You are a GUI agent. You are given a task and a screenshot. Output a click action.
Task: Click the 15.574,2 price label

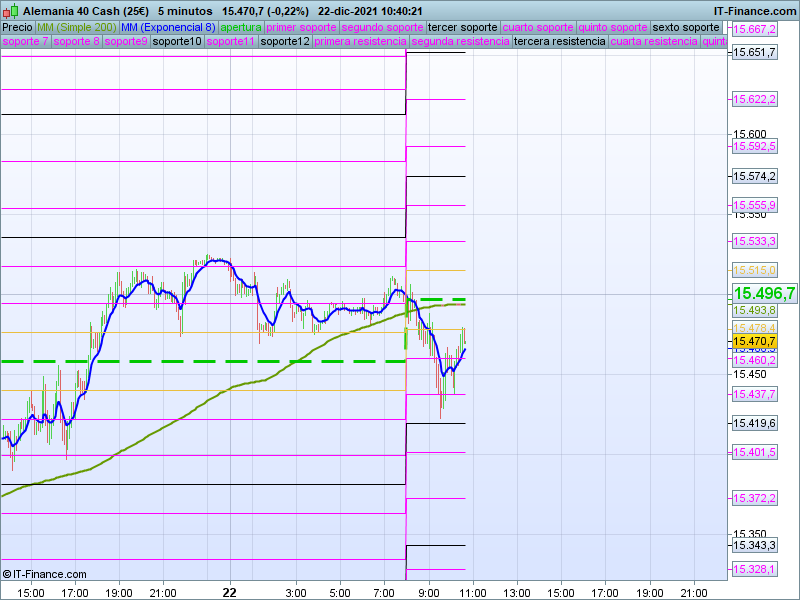[x=754, y=177]
